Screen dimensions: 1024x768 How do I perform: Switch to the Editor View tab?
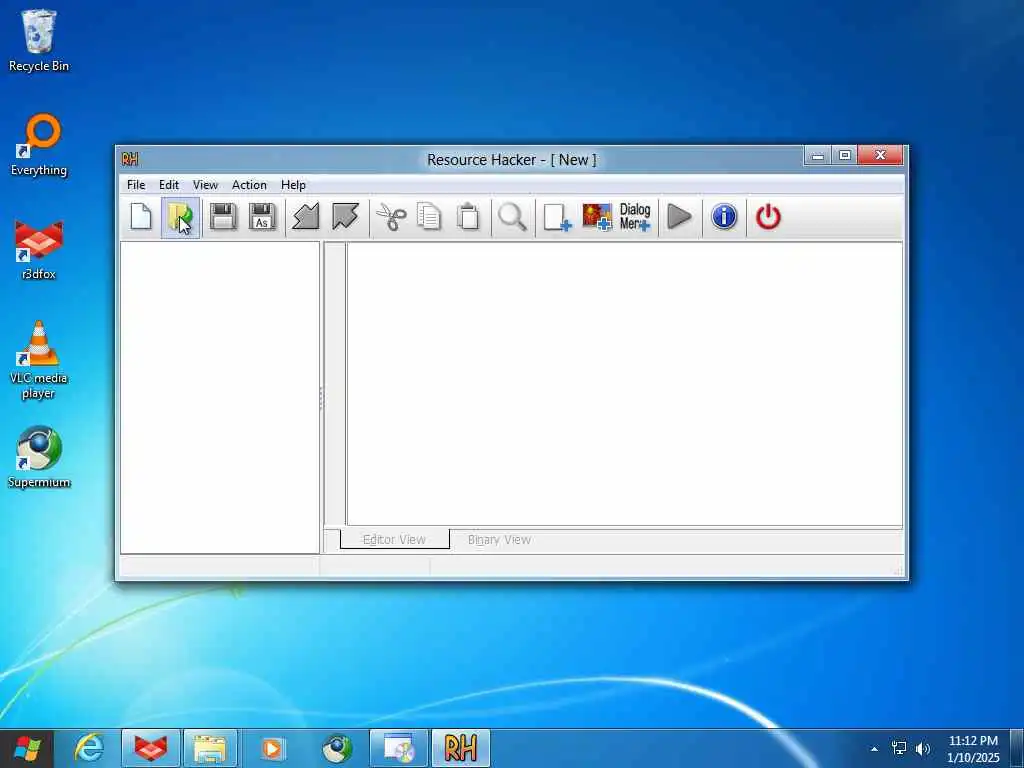[394, 539]
